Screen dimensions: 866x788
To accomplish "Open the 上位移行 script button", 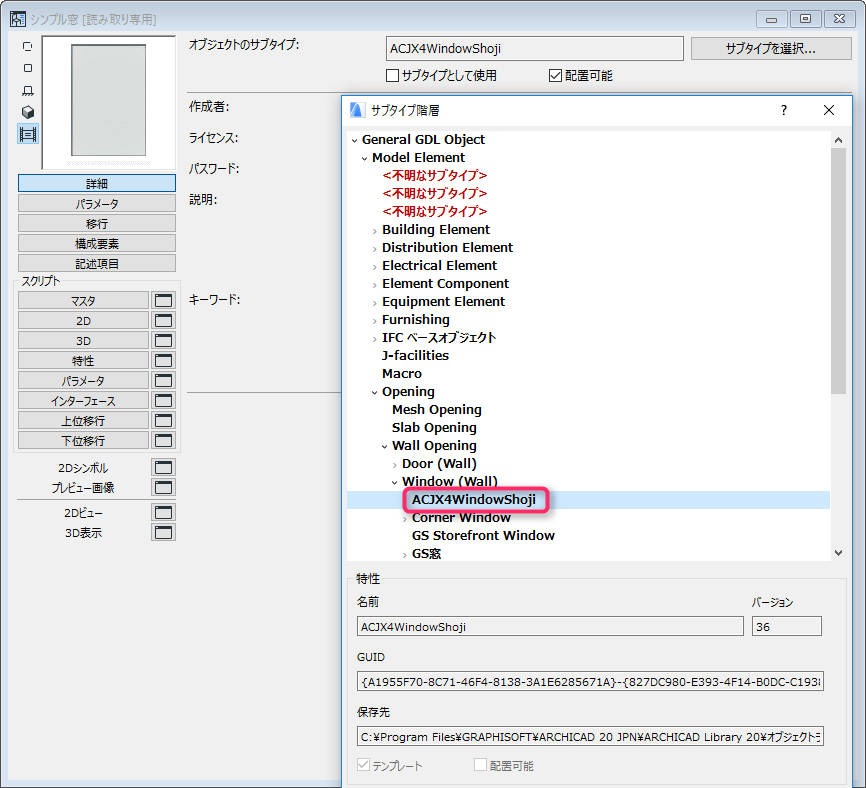I will point(83,420).
